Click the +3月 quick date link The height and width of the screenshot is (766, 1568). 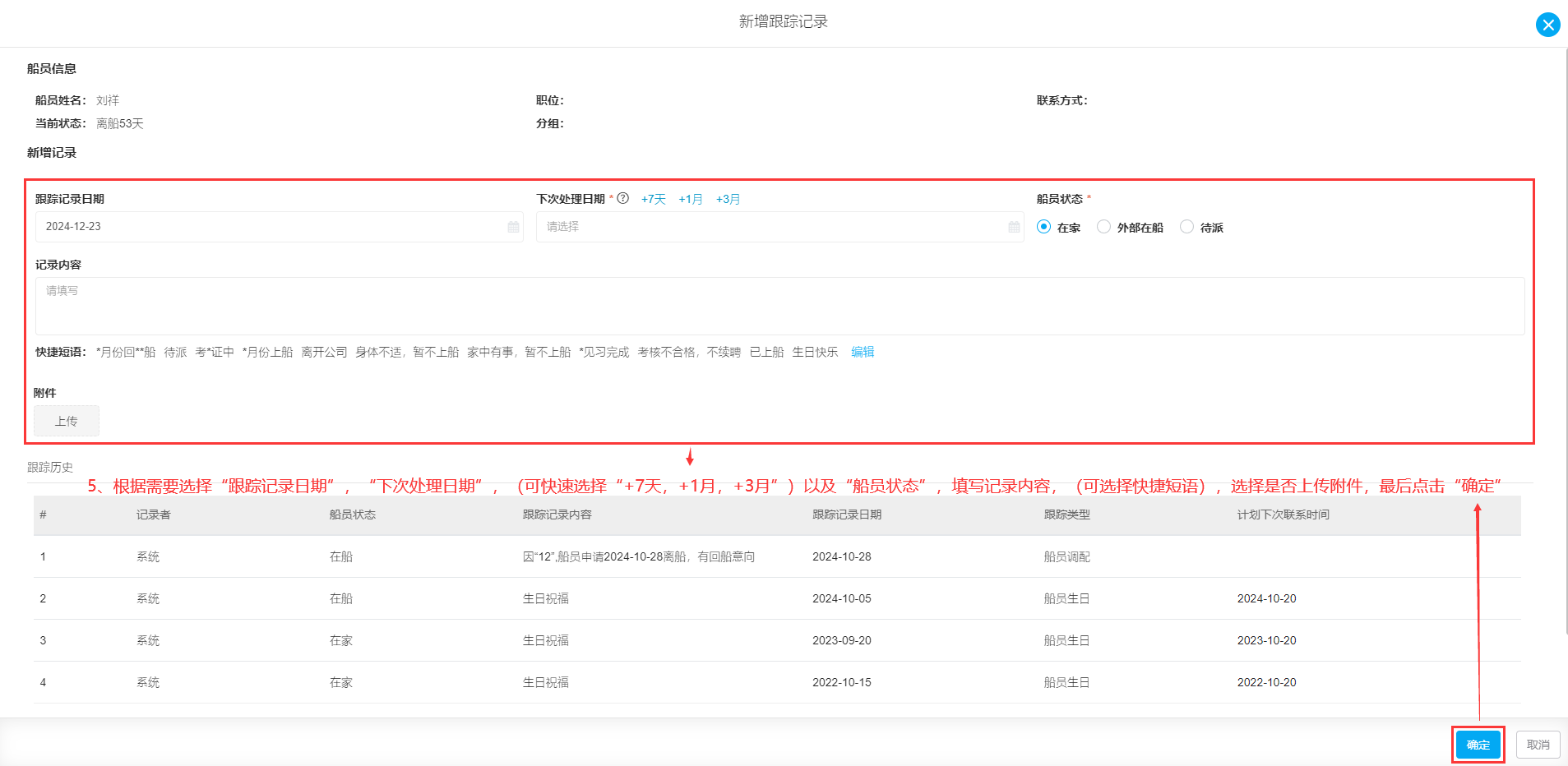pos(728,199)
